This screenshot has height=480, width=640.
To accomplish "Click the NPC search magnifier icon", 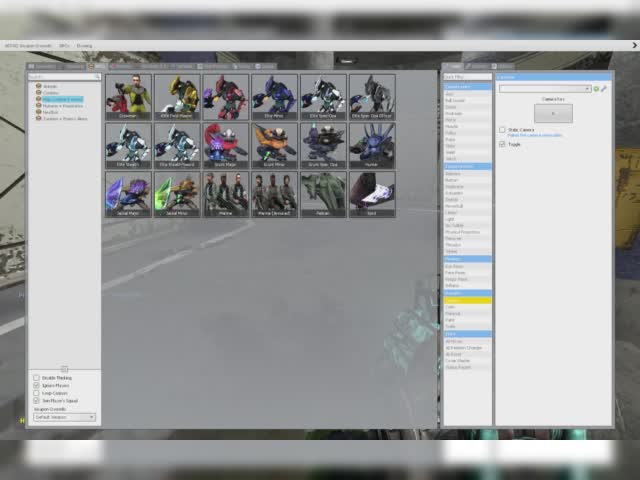I will pyautogui.click(x=97, y=76).
